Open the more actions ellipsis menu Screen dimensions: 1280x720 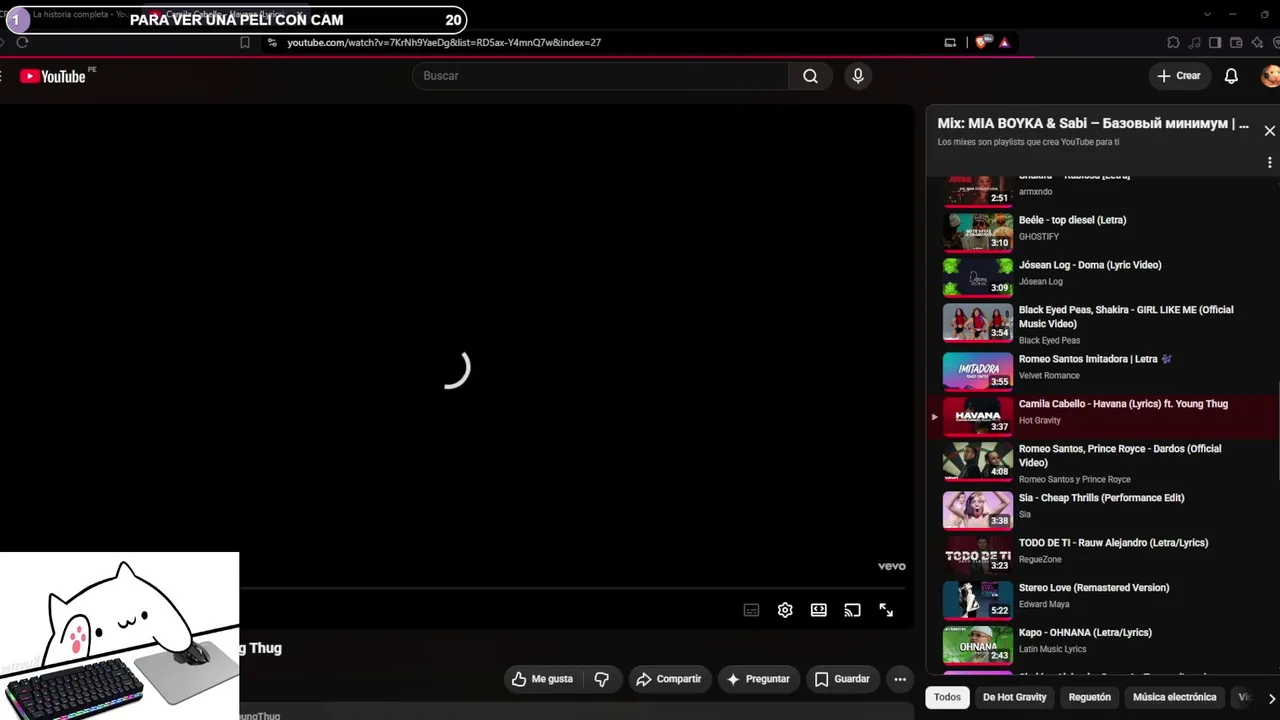click(900, 679)
